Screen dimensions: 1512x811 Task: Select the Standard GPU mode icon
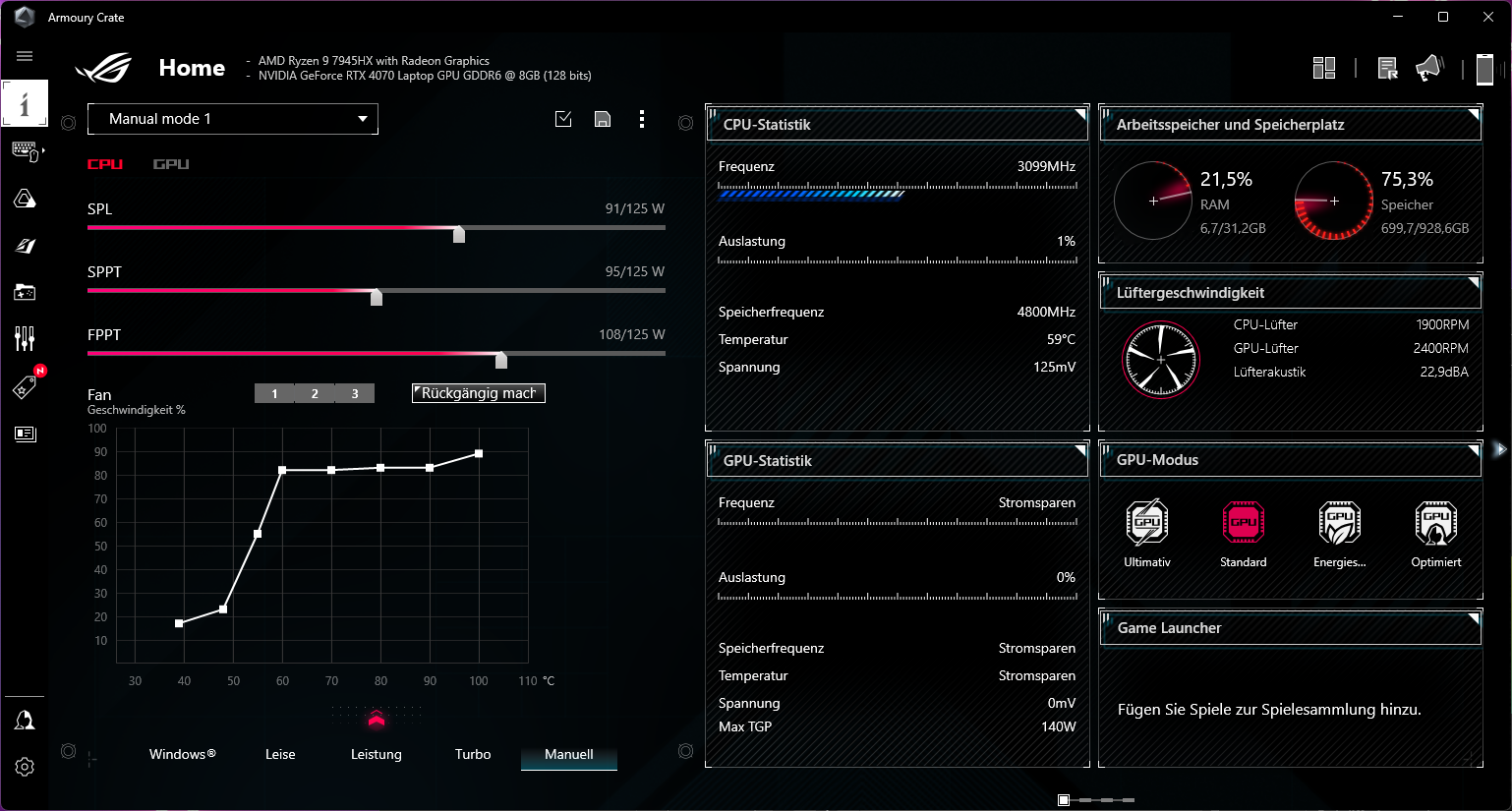click(x=1244, y=522)
